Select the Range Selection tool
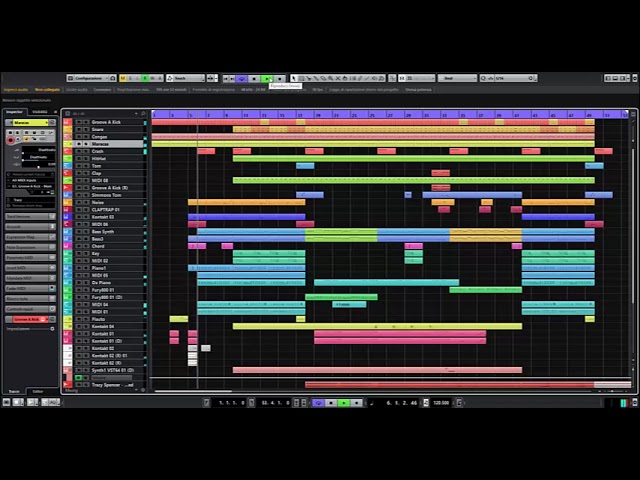Image resolution: width=640 pixels, height=480 pixels. point(301,78)
